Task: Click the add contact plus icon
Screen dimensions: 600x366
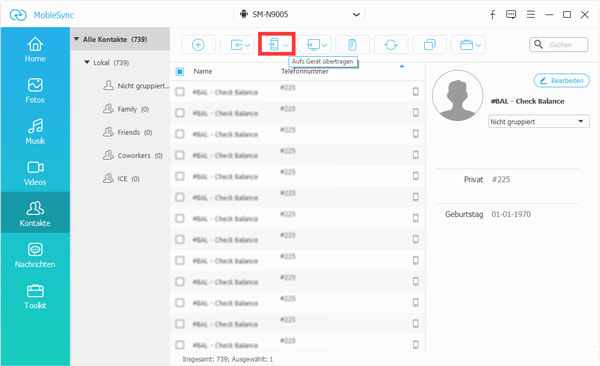Action: [198, 45]
